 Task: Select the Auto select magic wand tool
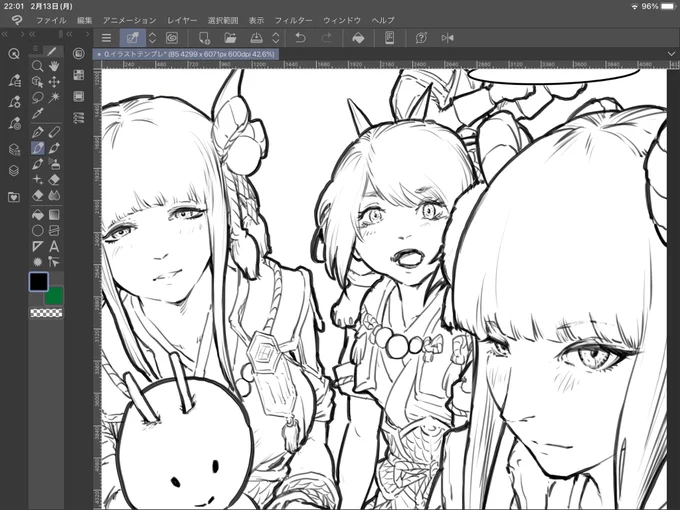[54, 97]
